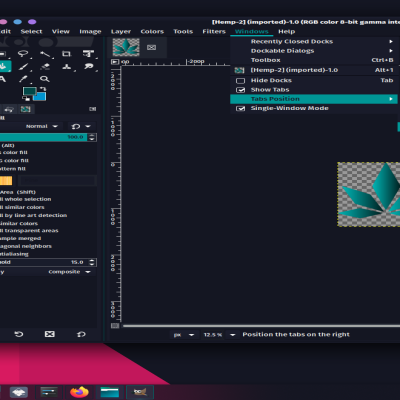Screen dimensions: 400x400
Task: Toggle Single-Window Mode checkbox
Action: point(240,109)
